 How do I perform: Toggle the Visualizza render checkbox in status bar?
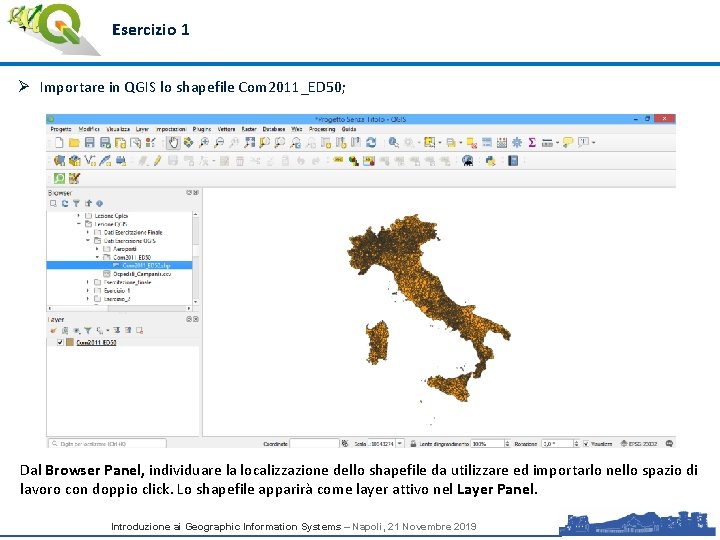click(585, 444)
